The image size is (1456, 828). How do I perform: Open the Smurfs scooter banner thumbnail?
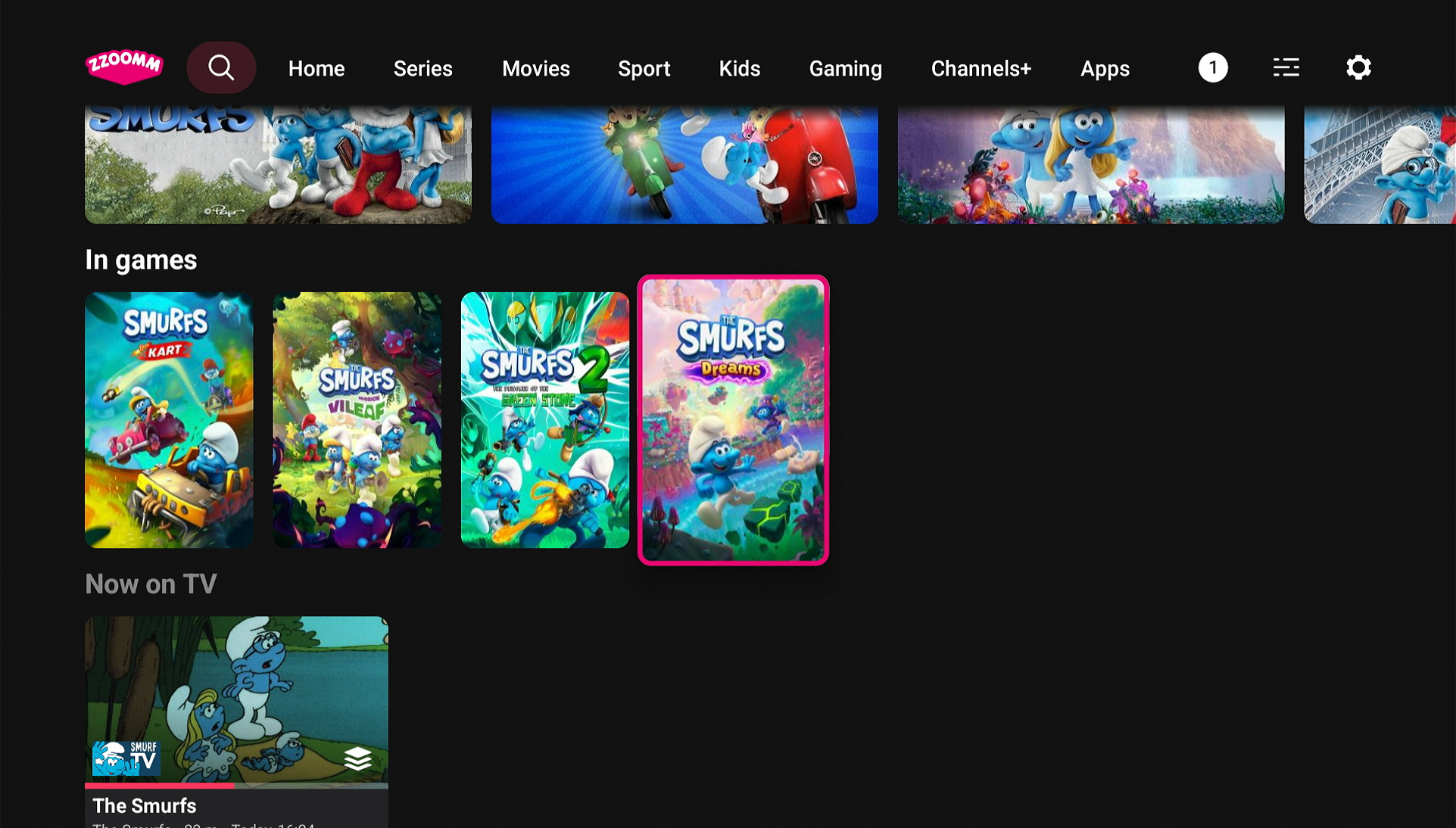click(684, 164)
